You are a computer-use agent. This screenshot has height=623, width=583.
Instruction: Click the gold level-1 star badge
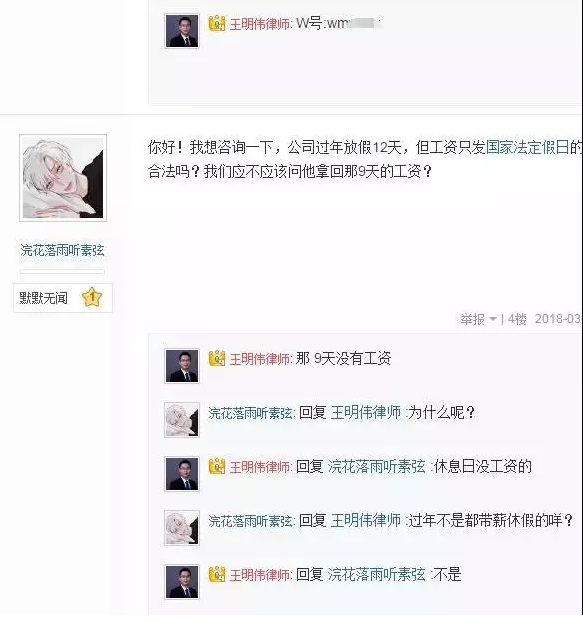(x=92, y=297)
